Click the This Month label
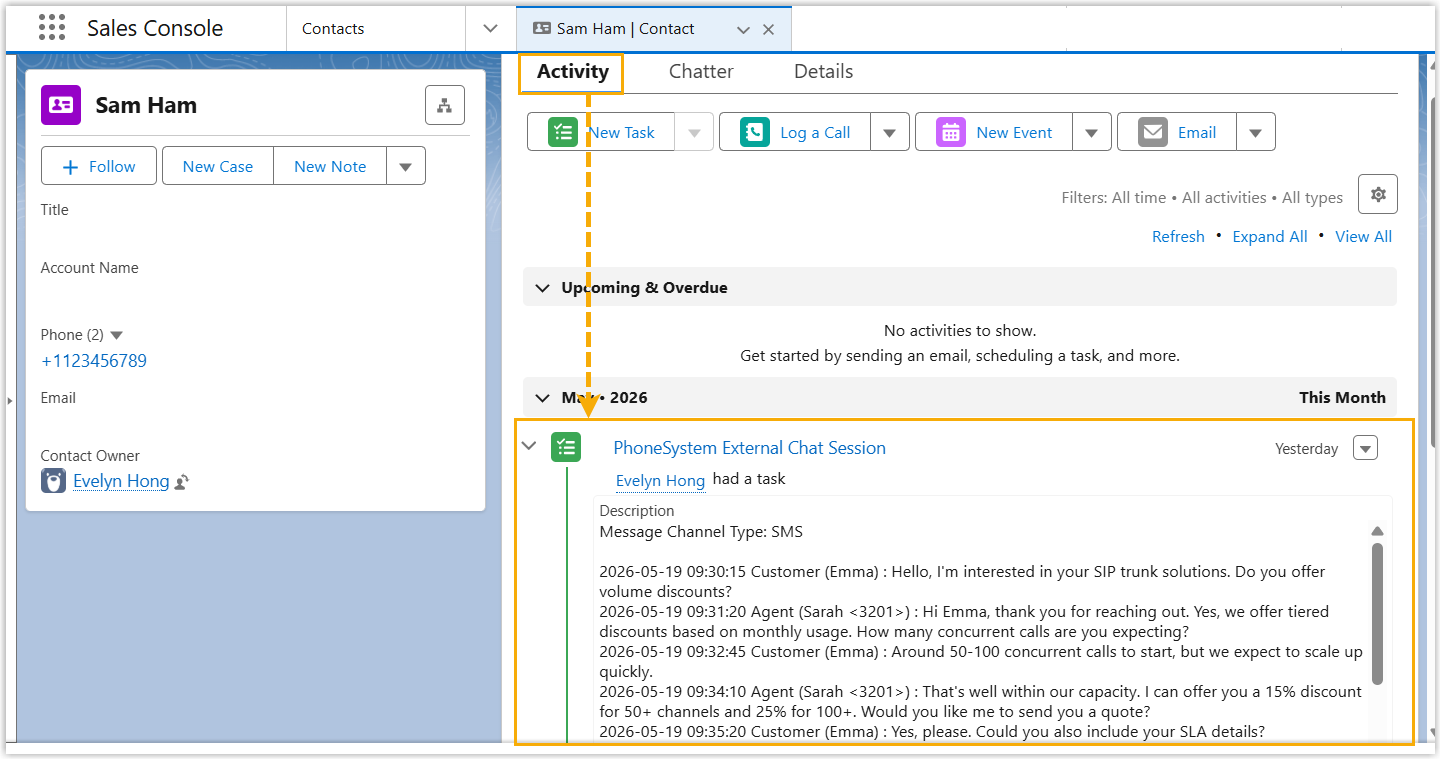 click(1342, 398)
